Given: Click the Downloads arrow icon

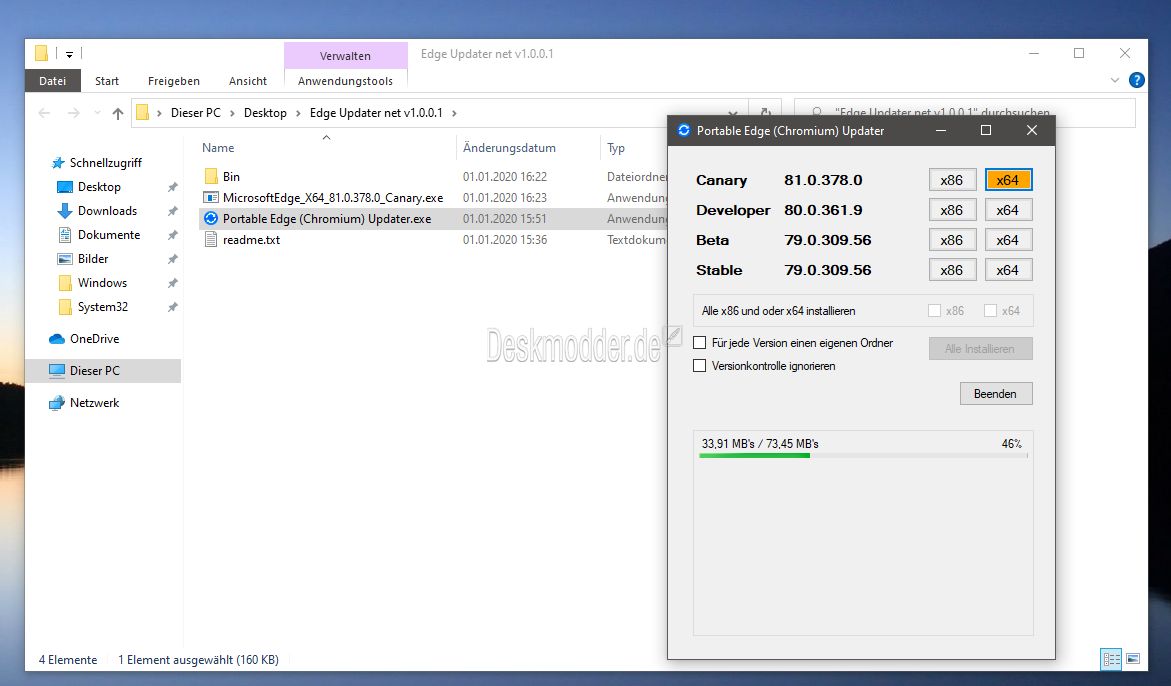Looking at the screenshot, I should click(65, 211).
